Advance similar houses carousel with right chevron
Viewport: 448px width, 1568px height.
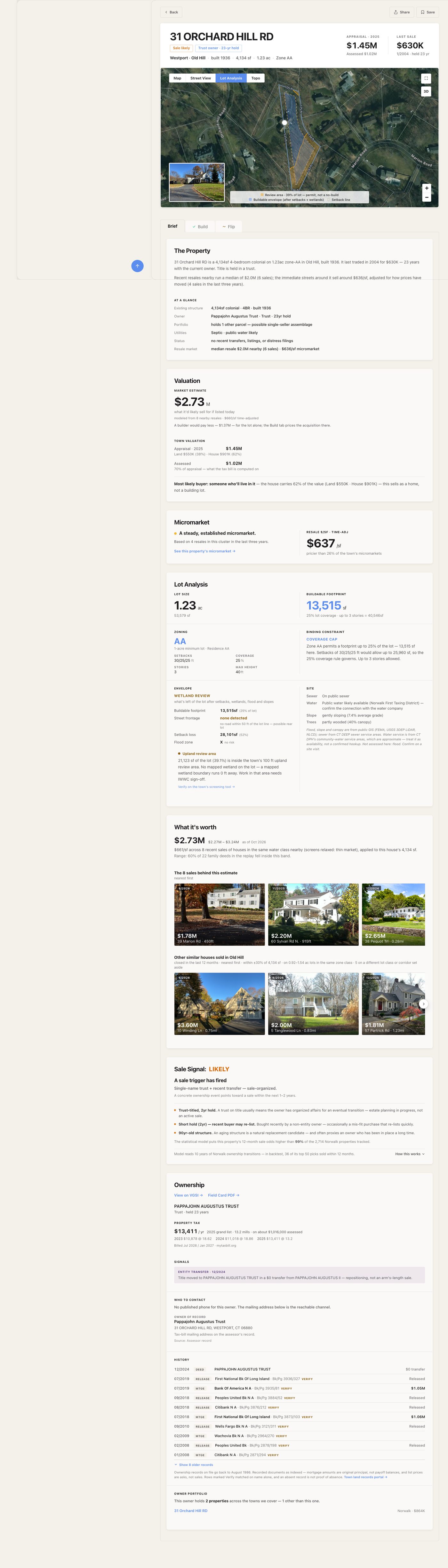pos(424,1004)
